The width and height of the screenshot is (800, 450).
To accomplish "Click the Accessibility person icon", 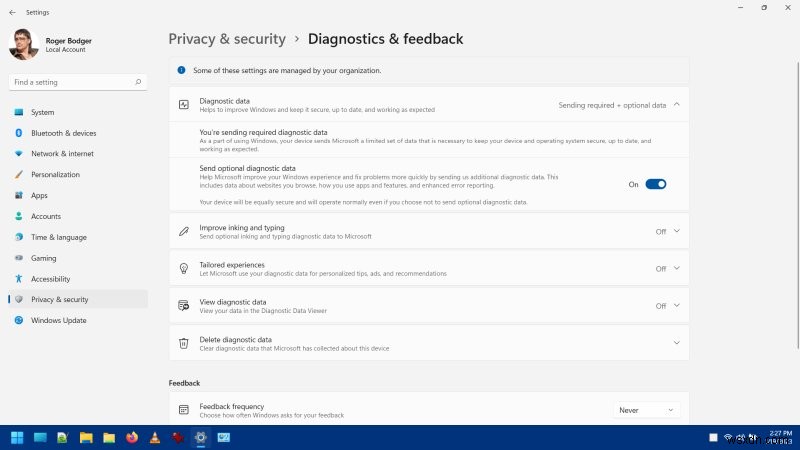I will point(19,279).
